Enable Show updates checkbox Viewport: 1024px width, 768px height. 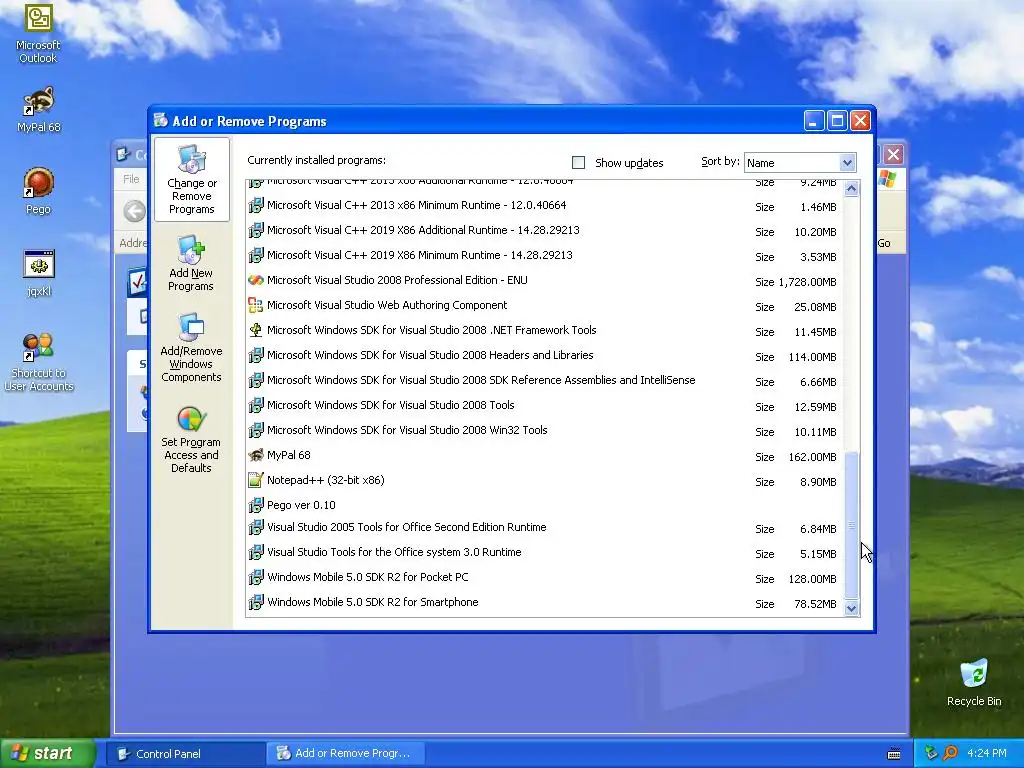point(578,163)
